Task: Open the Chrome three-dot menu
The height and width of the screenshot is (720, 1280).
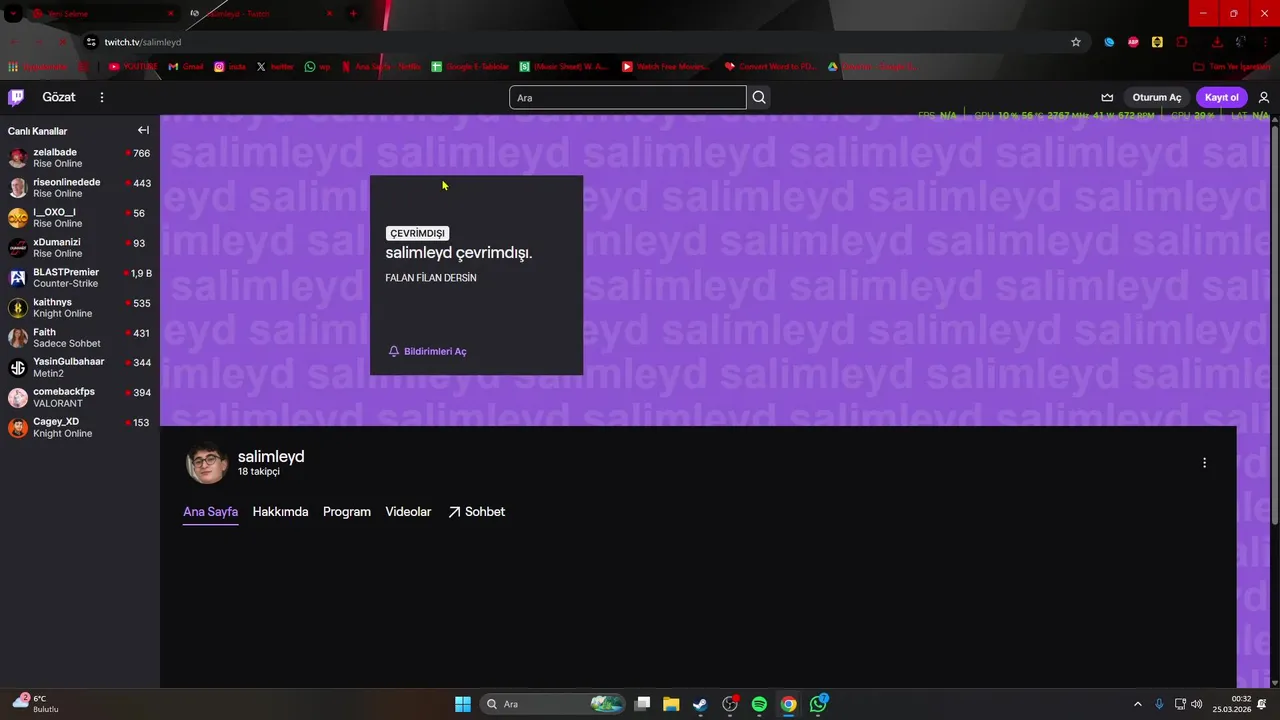Action: click(x=1265, y=42)
